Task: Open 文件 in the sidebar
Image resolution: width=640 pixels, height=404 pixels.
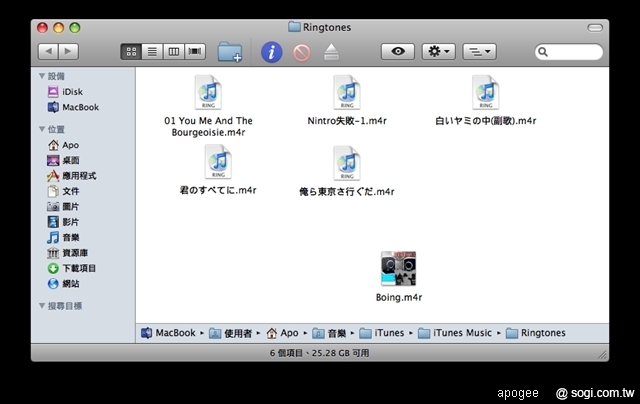Action: [63, 191]
